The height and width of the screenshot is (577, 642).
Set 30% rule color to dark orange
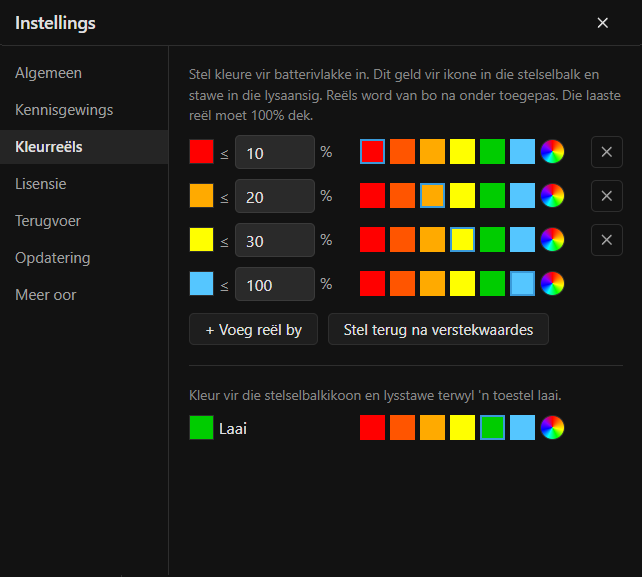click(x=402, y=240)
